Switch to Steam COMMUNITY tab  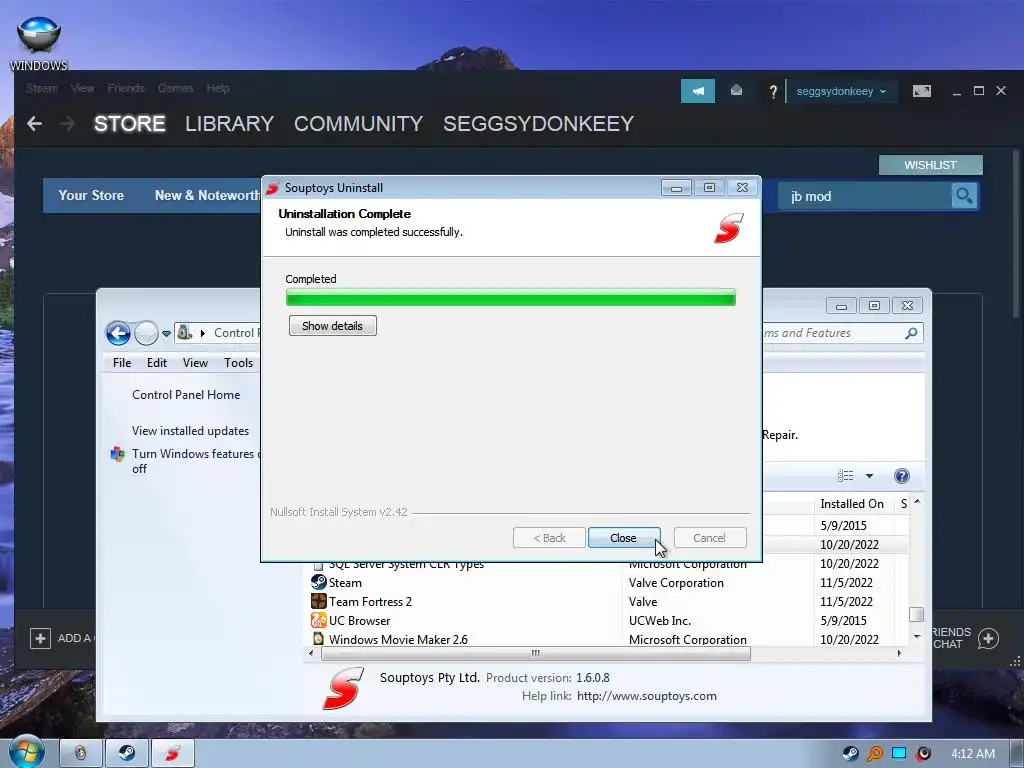pos(359,123)
